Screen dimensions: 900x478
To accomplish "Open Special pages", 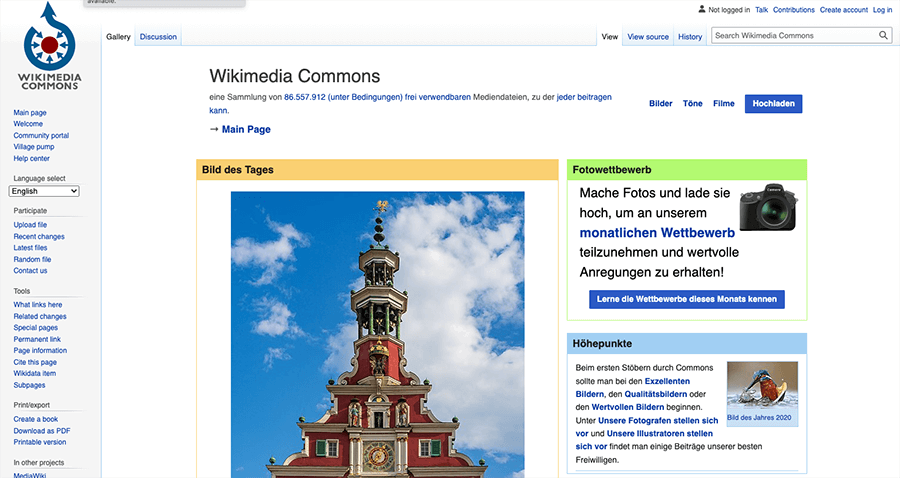I will coord(36,328).
